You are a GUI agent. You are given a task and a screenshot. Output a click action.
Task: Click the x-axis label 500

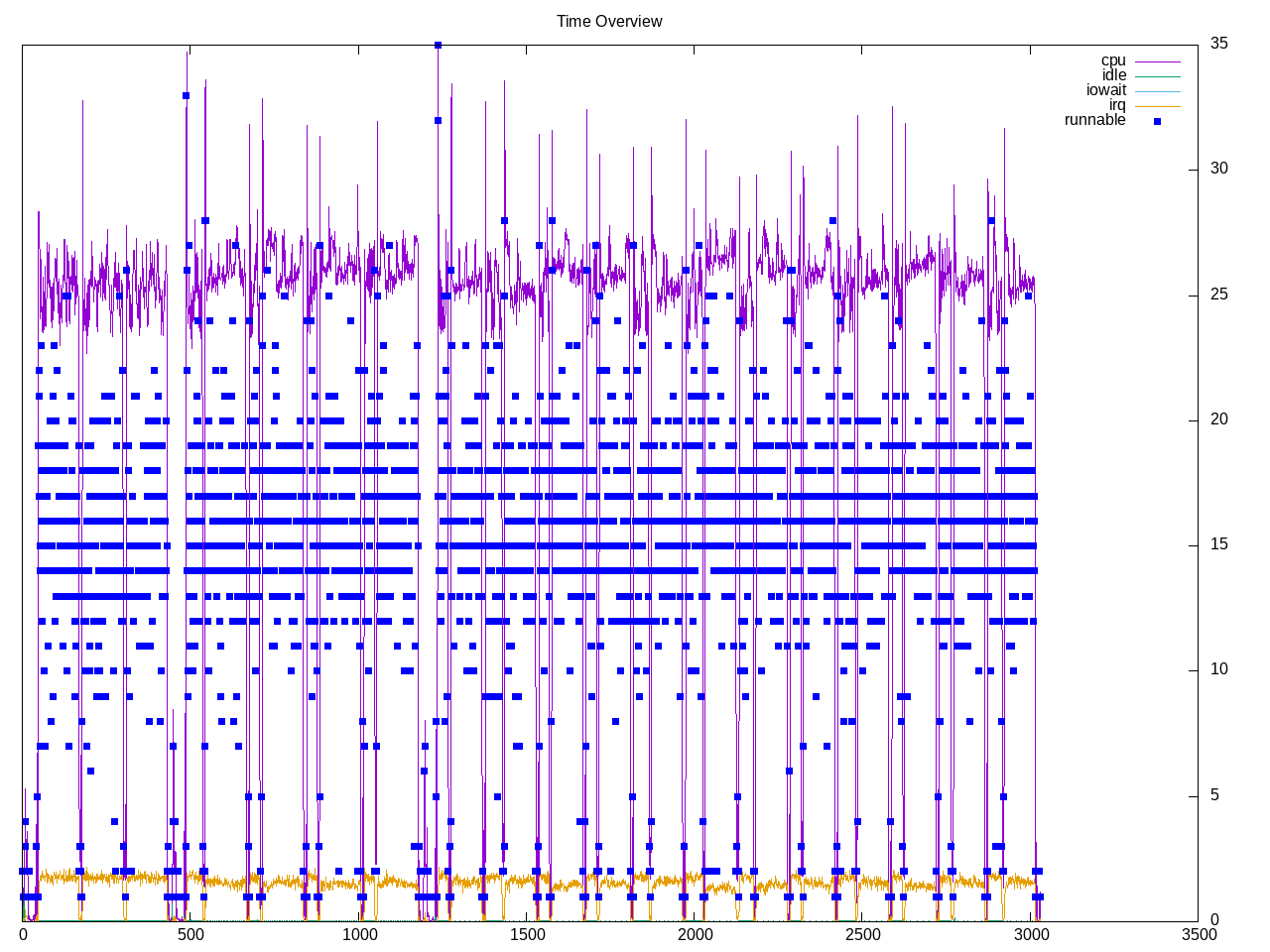click(x=190, y=934)
